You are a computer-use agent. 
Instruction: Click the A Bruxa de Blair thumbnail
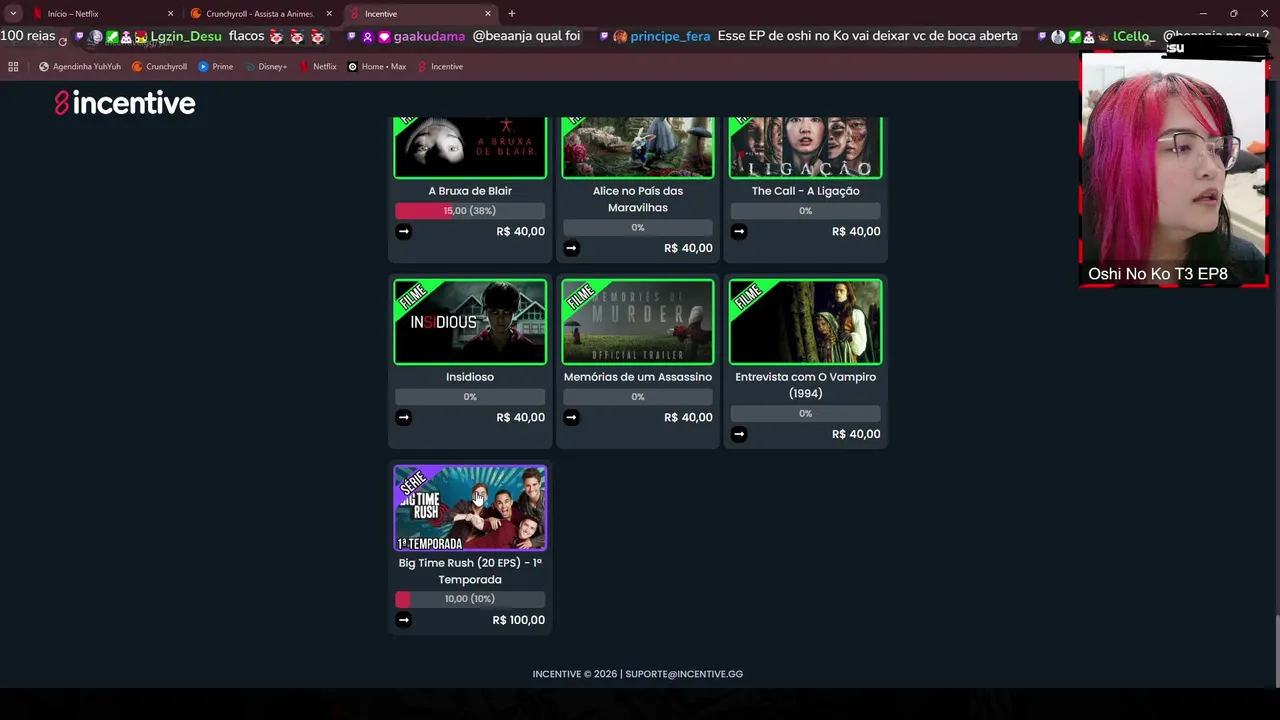pos(470,147)
